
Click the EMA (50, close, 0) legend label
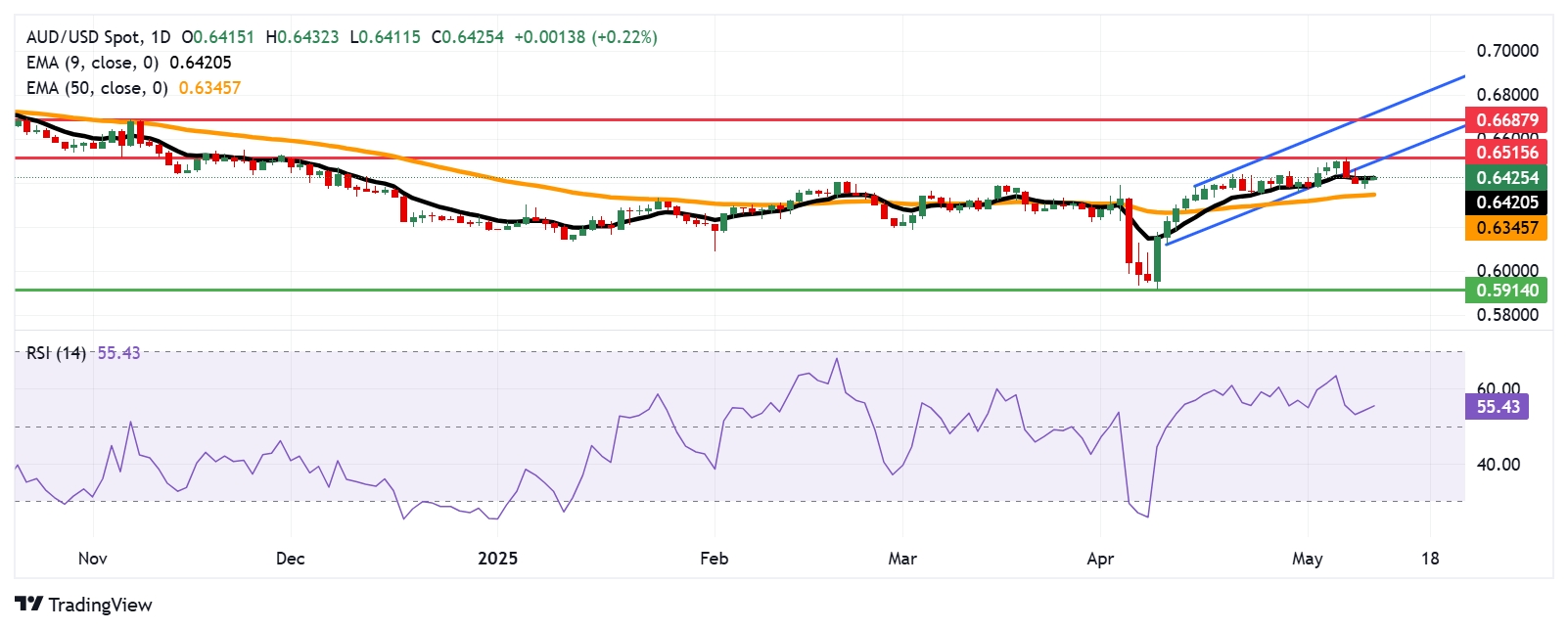(97, 88)
